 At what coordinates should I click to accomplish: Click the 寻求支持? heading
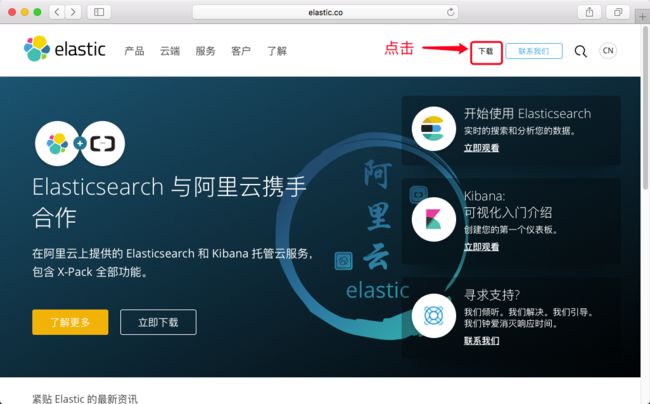click(x=492, y=295)
